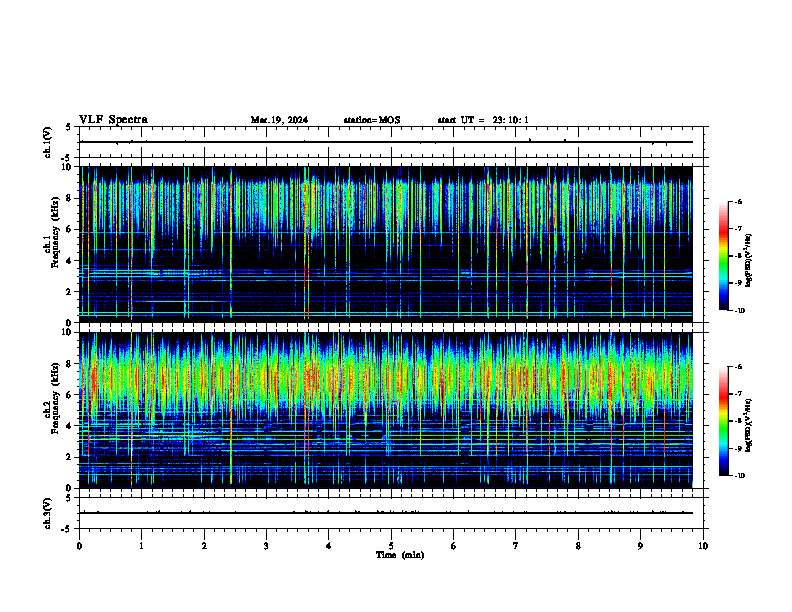The width and height of the screenshot is (792, 612).
Task: Click the ch.3 voltage waveform trace
Action: click(386, 513)
